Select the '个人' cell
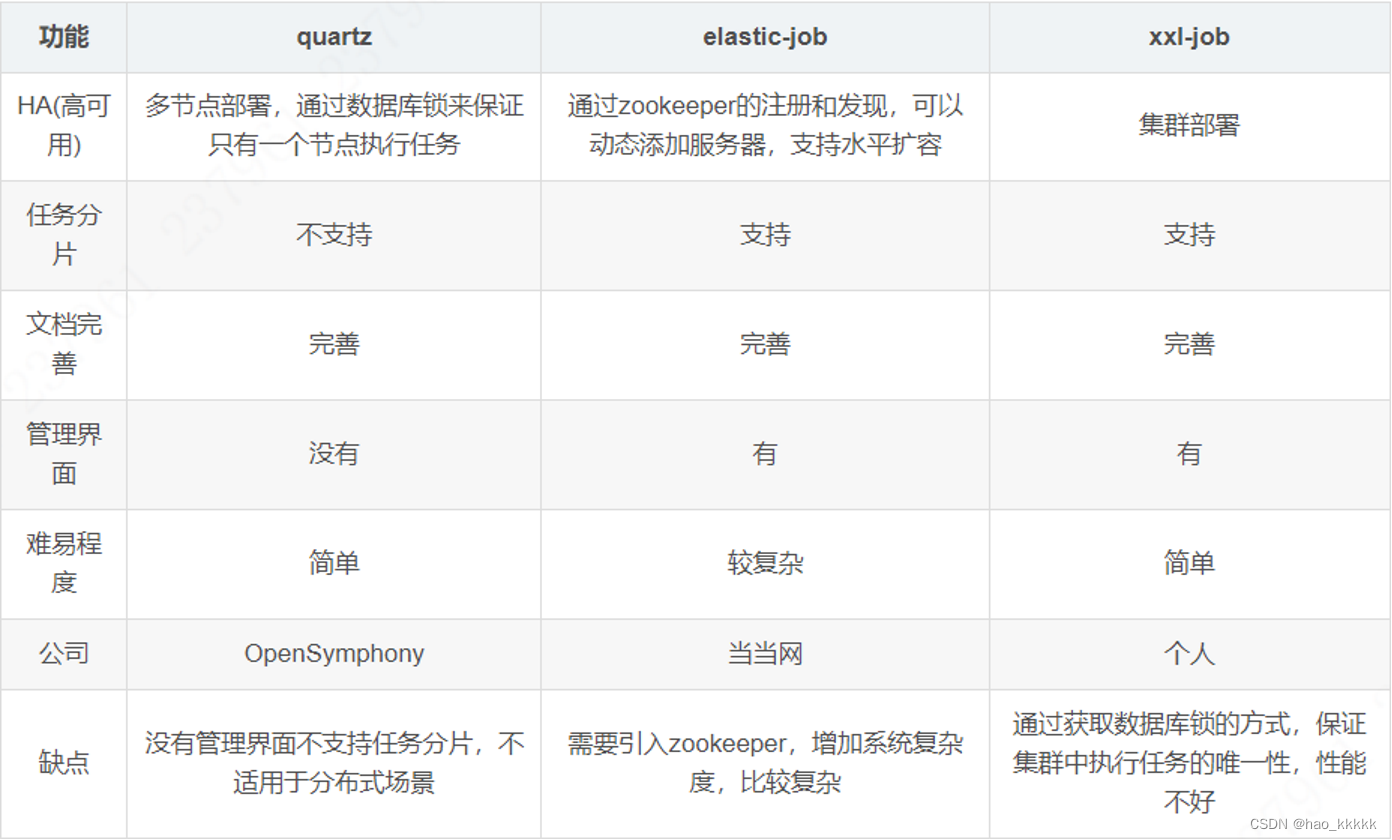This screenshot has width=1392, height=840. (1189, 654)
